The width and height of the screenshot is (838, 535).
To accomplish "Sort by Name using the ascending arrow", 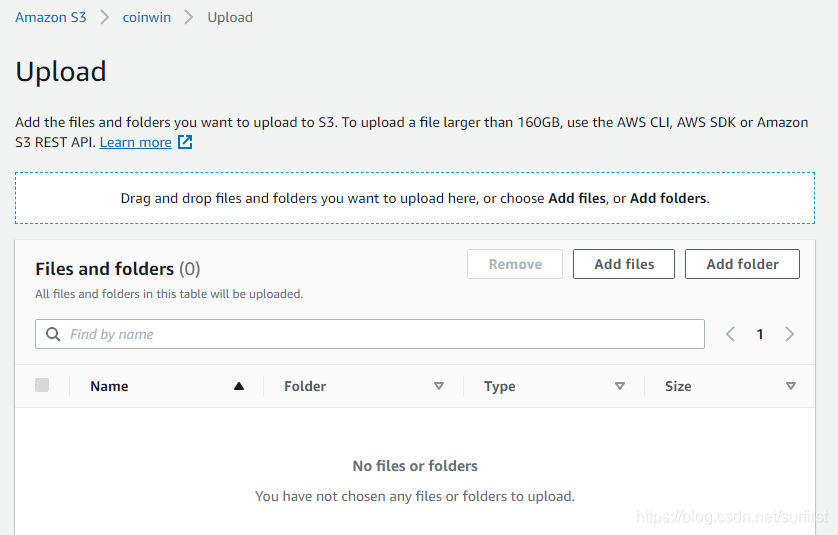I will click(x=239, y=386).
